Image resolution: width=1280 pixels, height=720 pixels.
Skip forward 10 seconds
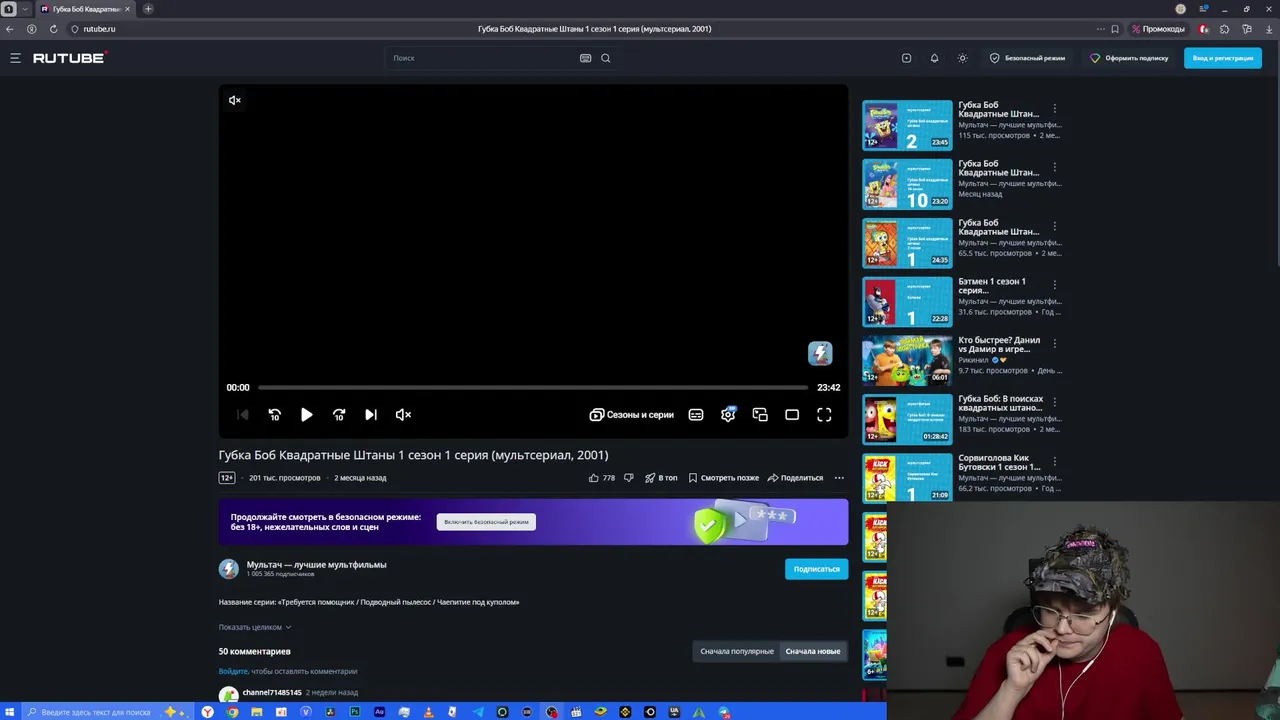pos(339,415)
